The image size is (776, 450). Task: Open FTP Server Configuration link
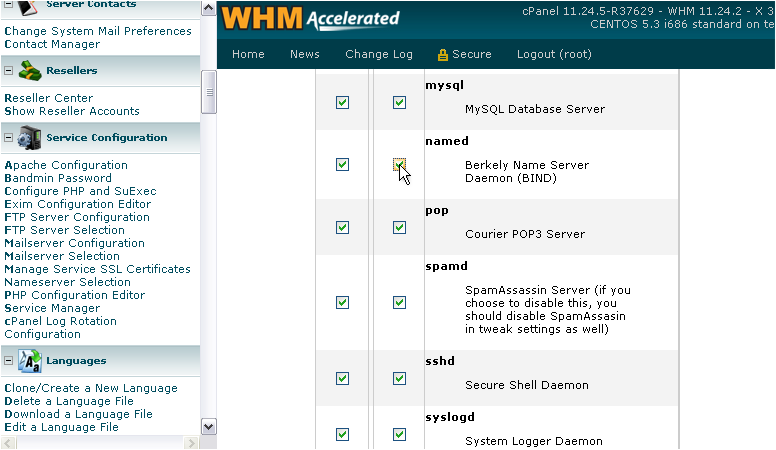[77, 217]
